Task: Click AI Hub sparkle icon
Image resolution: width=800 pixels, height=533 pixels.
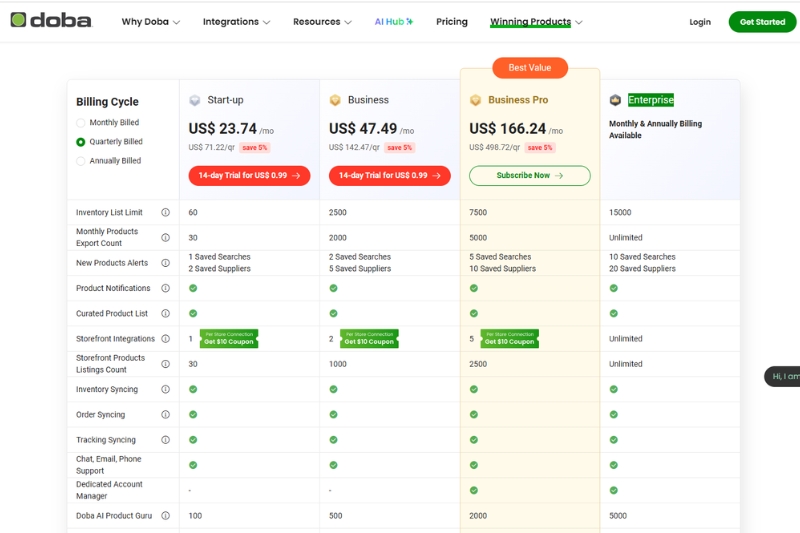Action: tap(410, 21)
